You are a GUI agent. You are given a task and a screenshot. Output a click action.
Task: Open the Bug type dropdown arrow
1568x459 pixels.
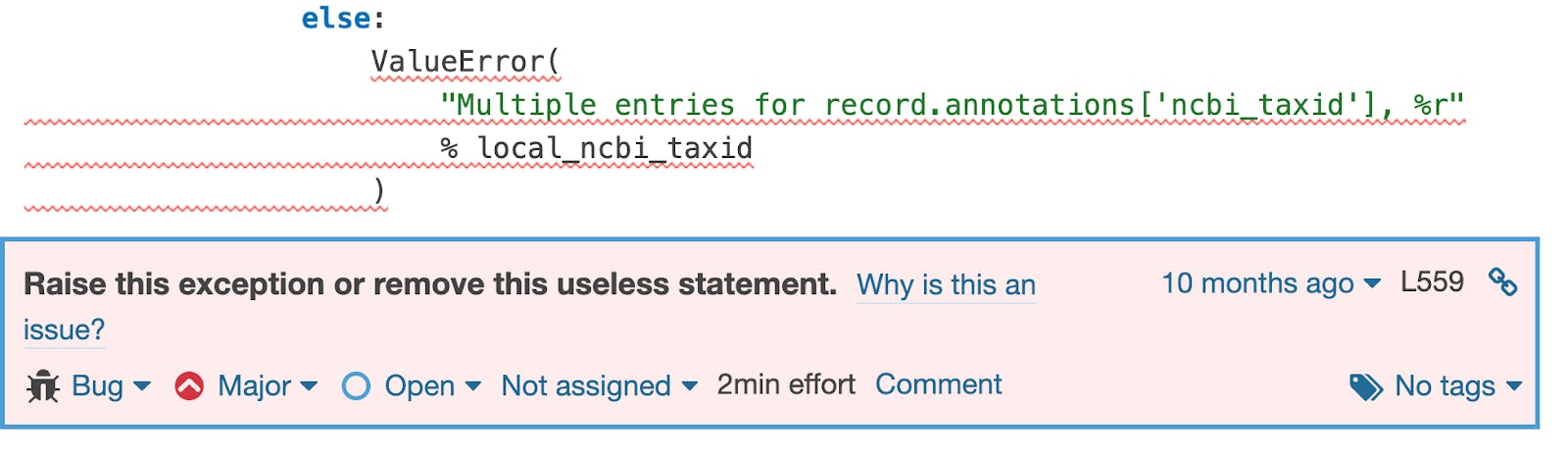tap(142, 386)
